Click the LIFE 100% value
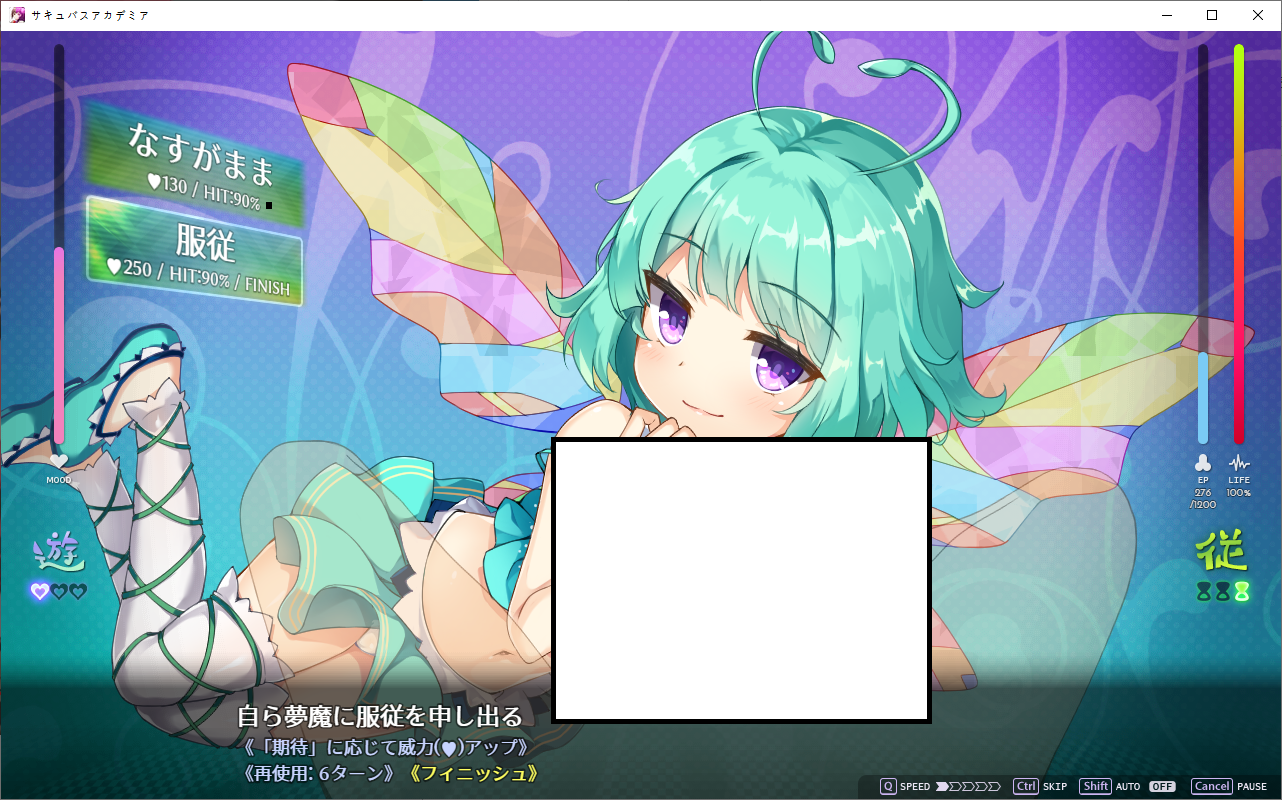 [1239, 493]
